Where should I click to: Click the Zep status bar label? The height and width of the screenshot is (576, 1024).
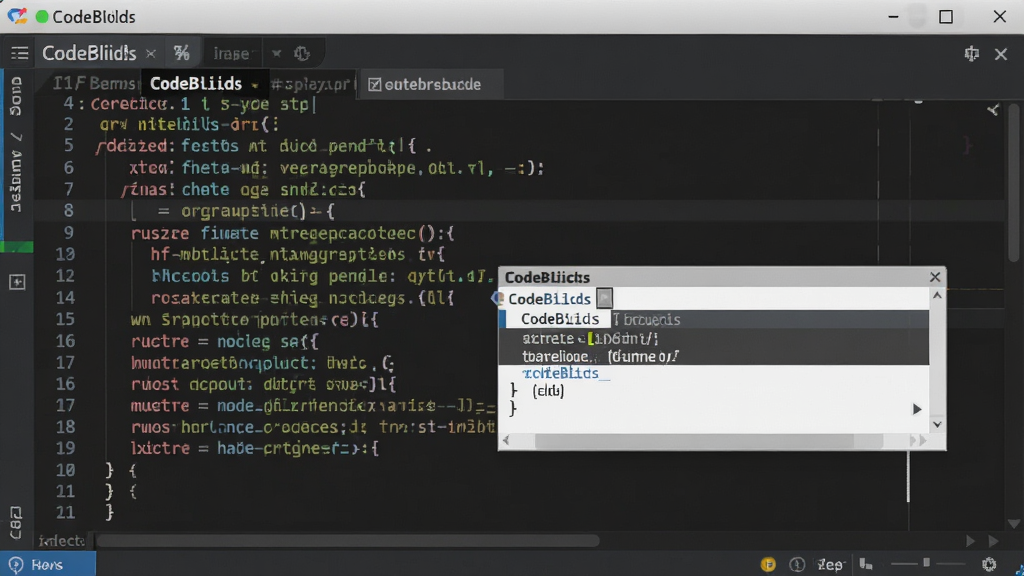point(830,564)
